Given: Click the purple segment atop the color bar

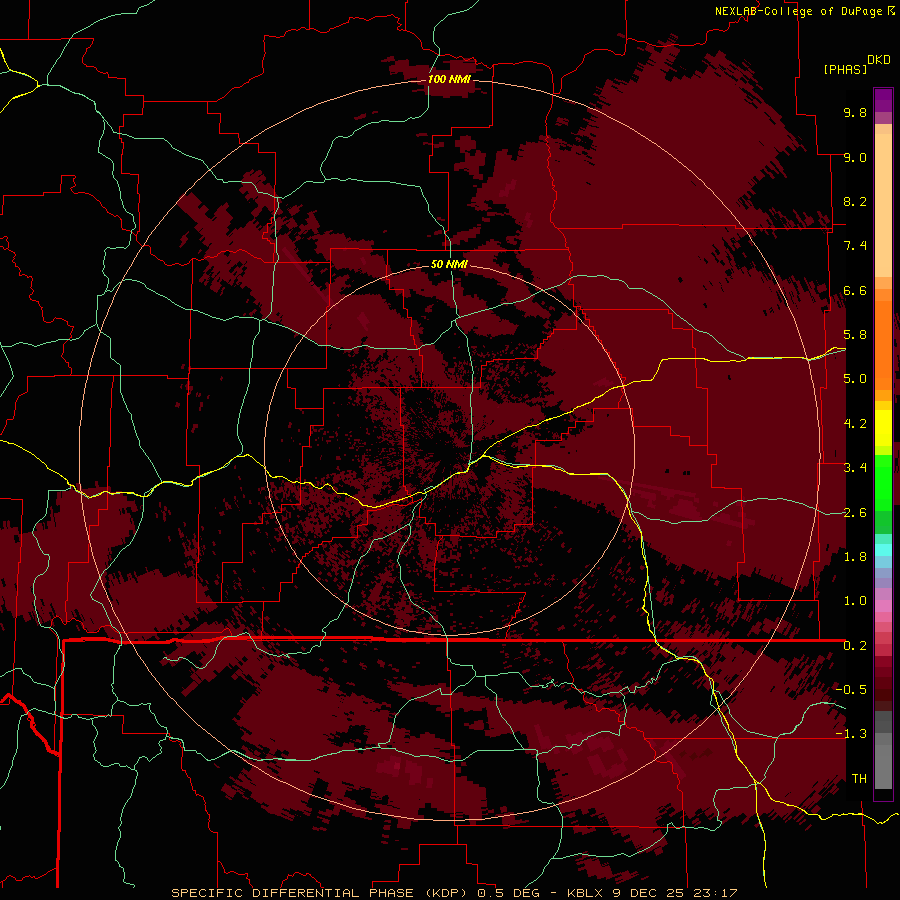Looking at the screenshot, I should click(883, 100).
